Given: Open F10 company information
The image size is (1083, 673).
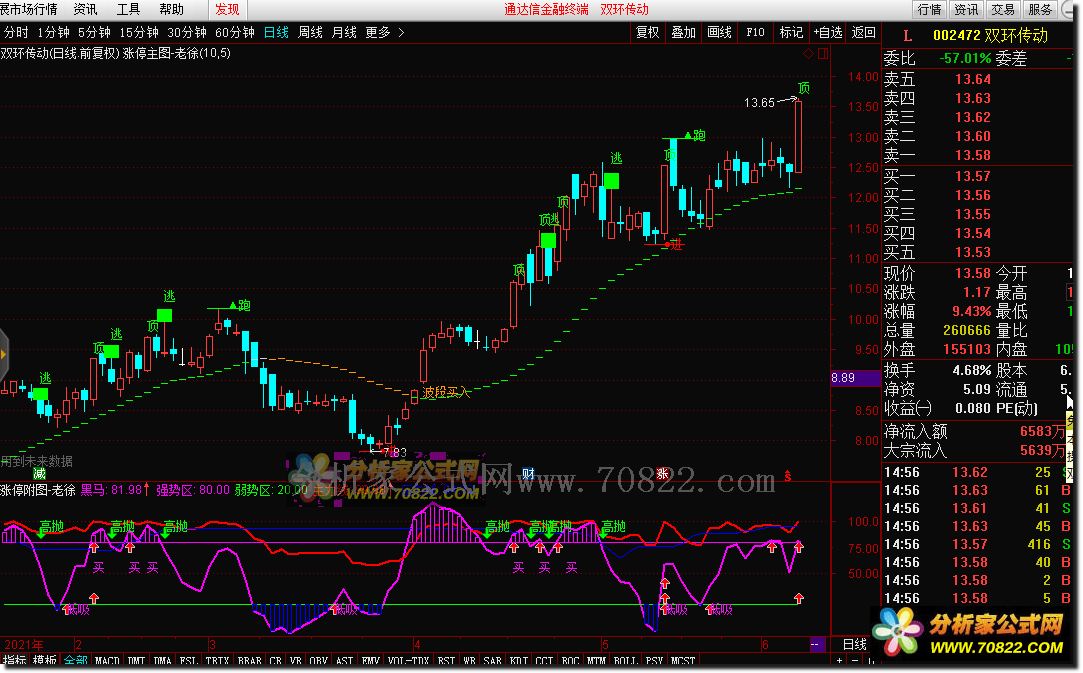Looking at the screenshot, I should (x=756, y=32).
